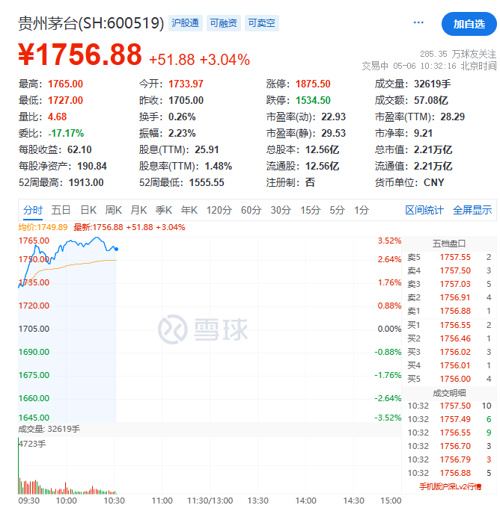Click the 可融资 tag

coord(223,23)
